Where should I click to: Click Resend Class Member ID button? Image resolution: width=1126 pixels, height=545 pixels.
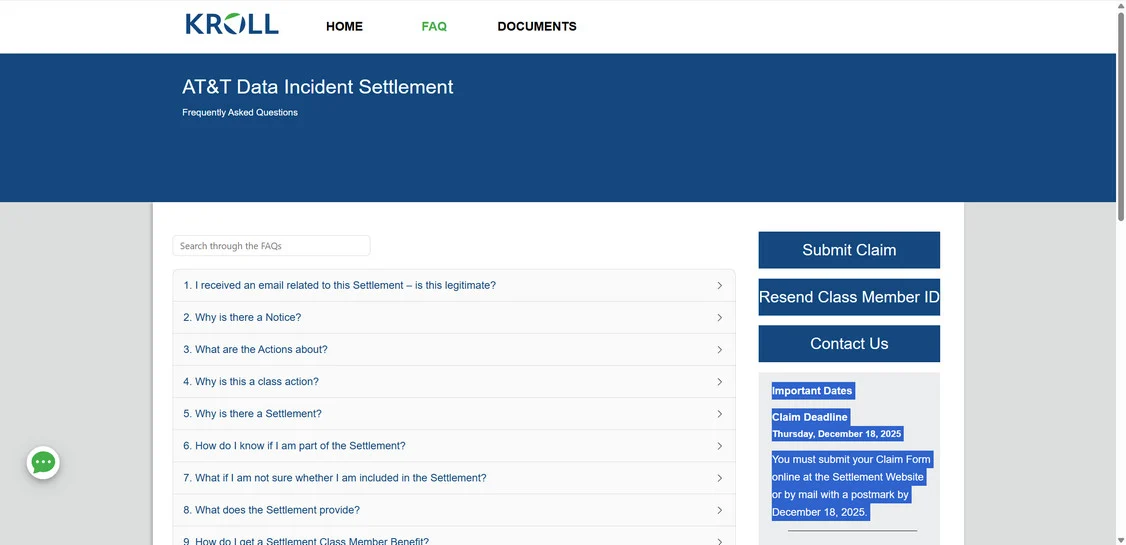[x=849, y=297]
